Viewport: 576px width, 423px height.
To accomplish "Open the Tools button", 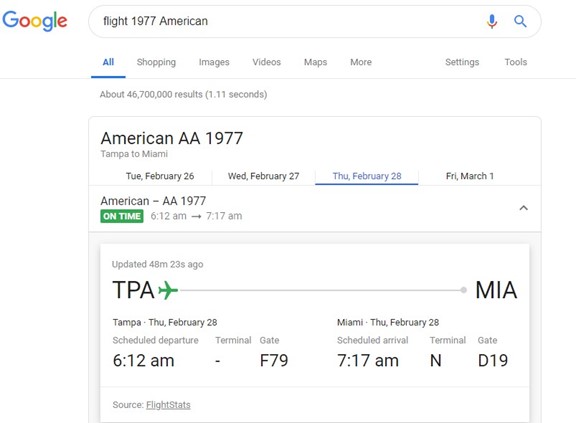I will (516, 62).
